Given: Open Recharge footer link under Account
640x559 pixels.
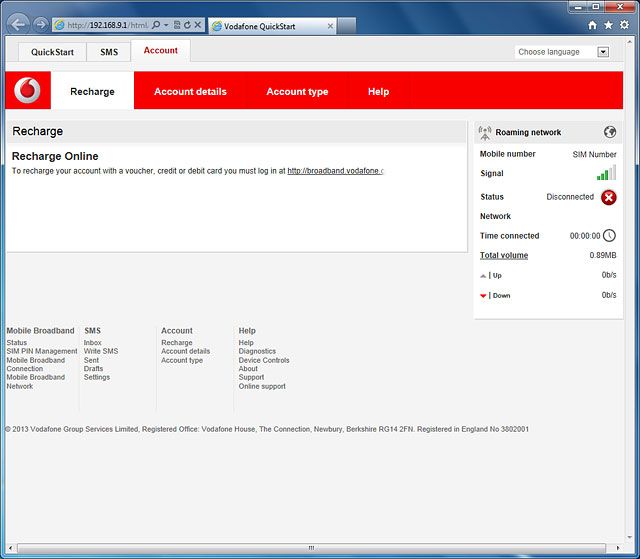Looking at the screenshot, I should tap(177, 343).
